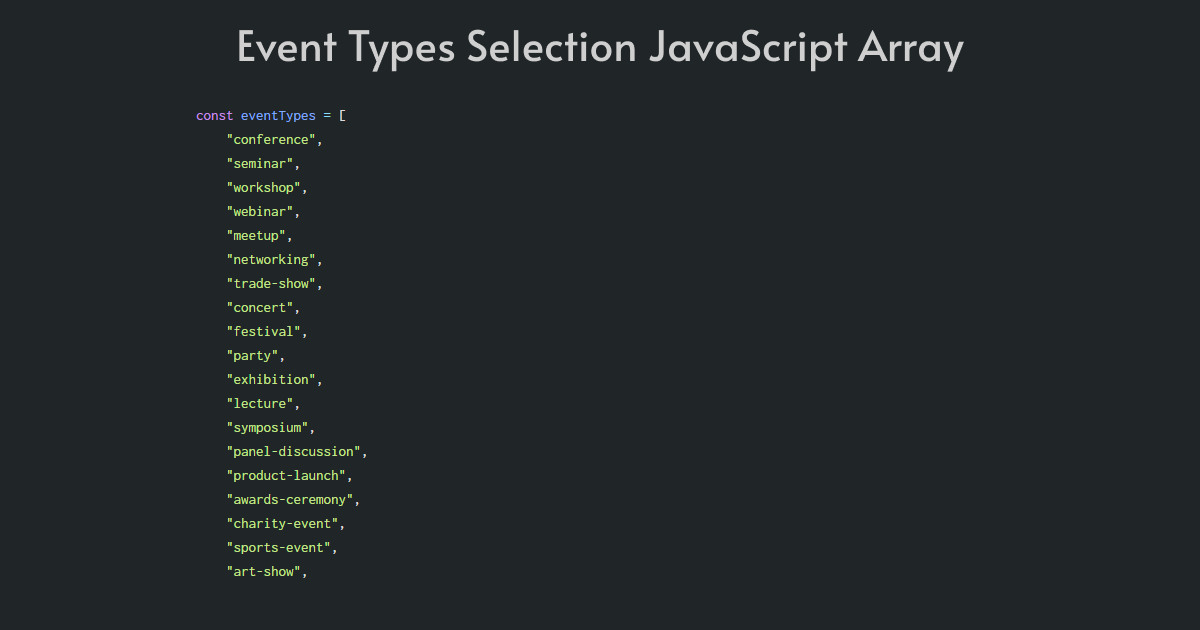Place the cursor on the "concert" string
Viewport: 1200px width, 630px height.
pos(260,308)
